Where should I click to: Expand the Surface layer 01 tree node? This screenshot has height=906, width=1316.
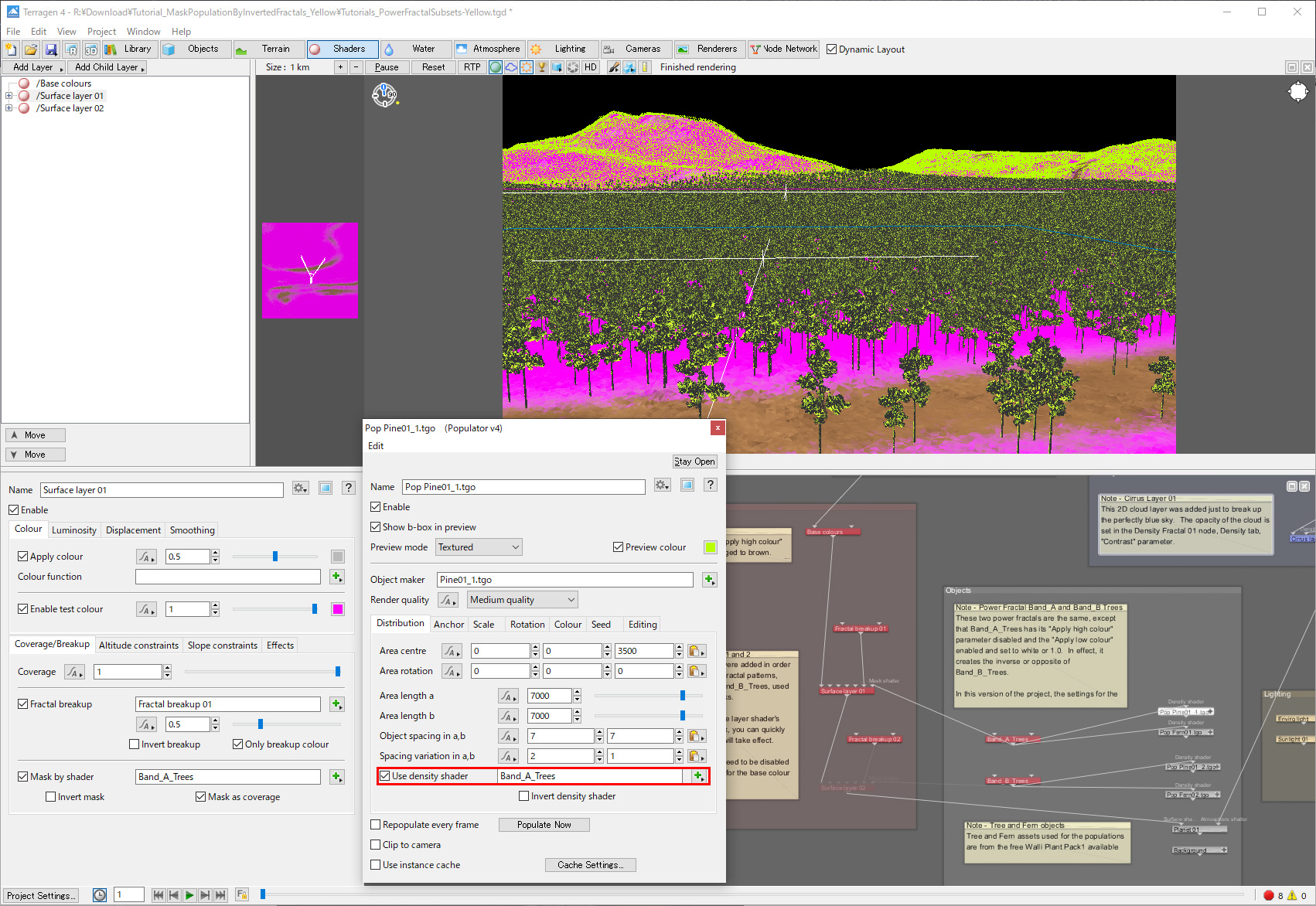pyautogui.click(x=9, y=96)
